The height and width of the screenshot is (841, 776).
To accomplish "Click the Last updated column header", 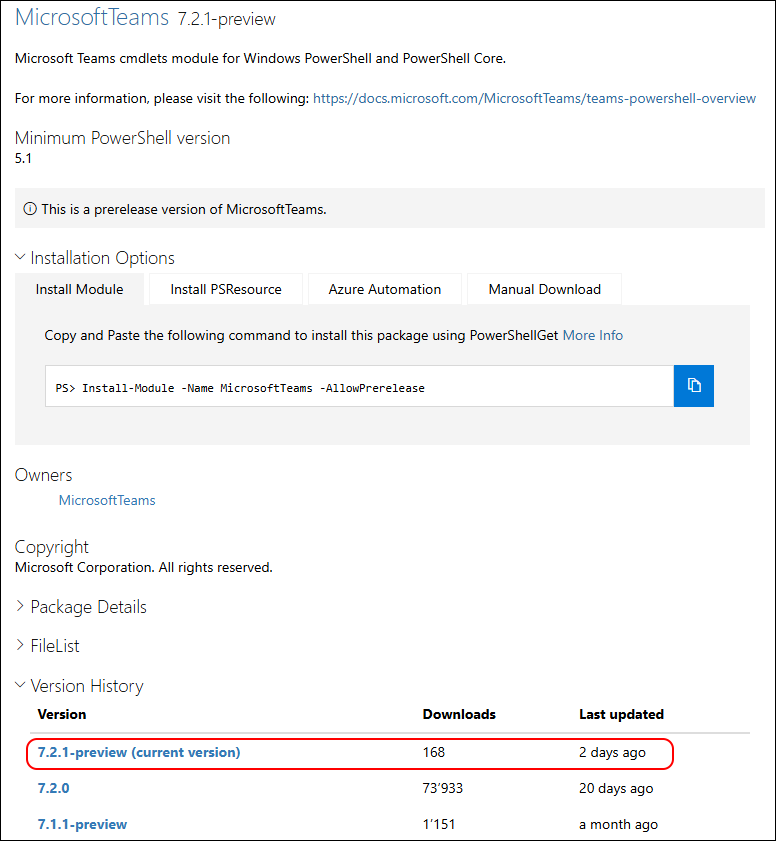I will pos(622,714).
